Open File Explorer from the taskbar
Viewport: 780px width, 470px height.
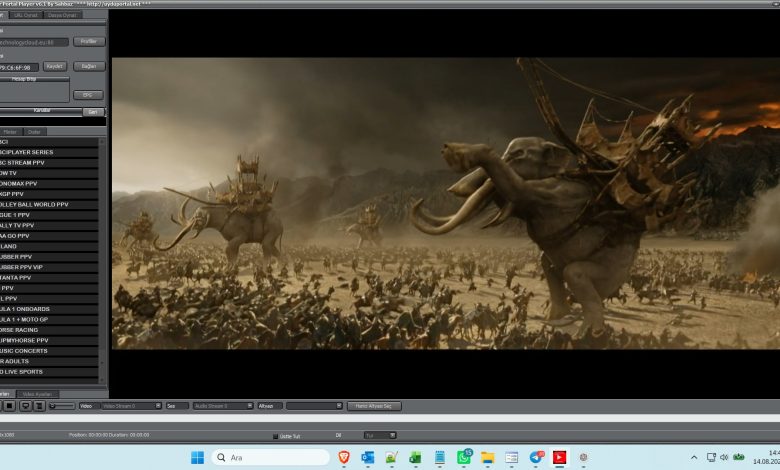click(488, 457)
